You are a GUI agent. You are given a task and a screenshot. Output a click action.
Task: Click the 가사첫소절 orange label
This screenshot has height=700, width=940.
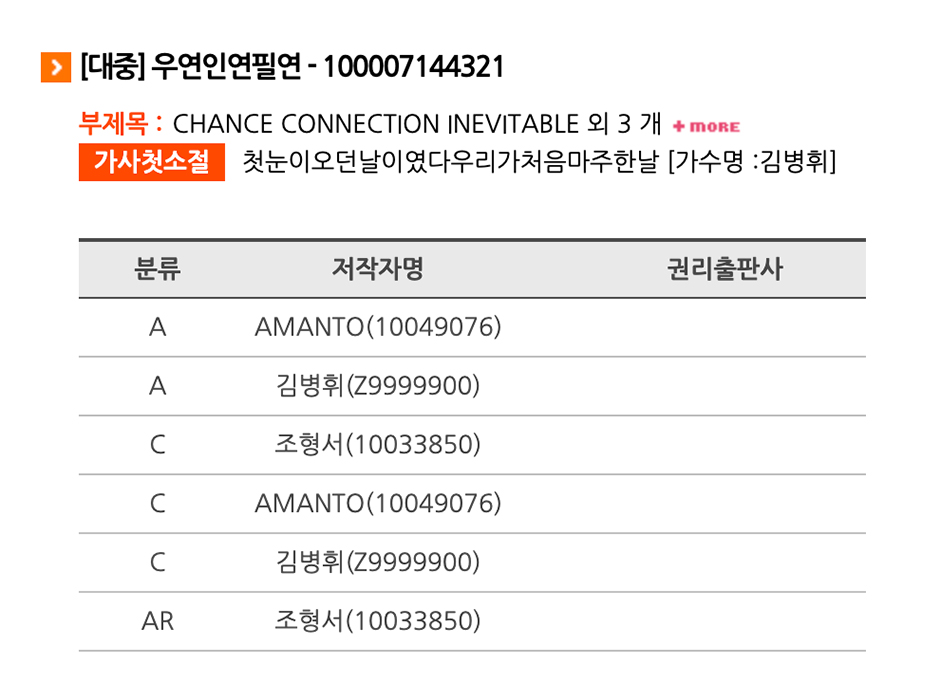point(152,162)
